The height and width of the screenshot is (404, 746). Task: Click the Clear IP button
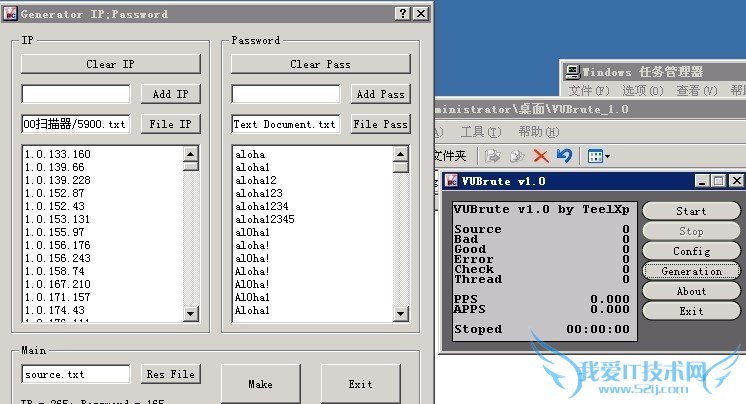[110, 64]
